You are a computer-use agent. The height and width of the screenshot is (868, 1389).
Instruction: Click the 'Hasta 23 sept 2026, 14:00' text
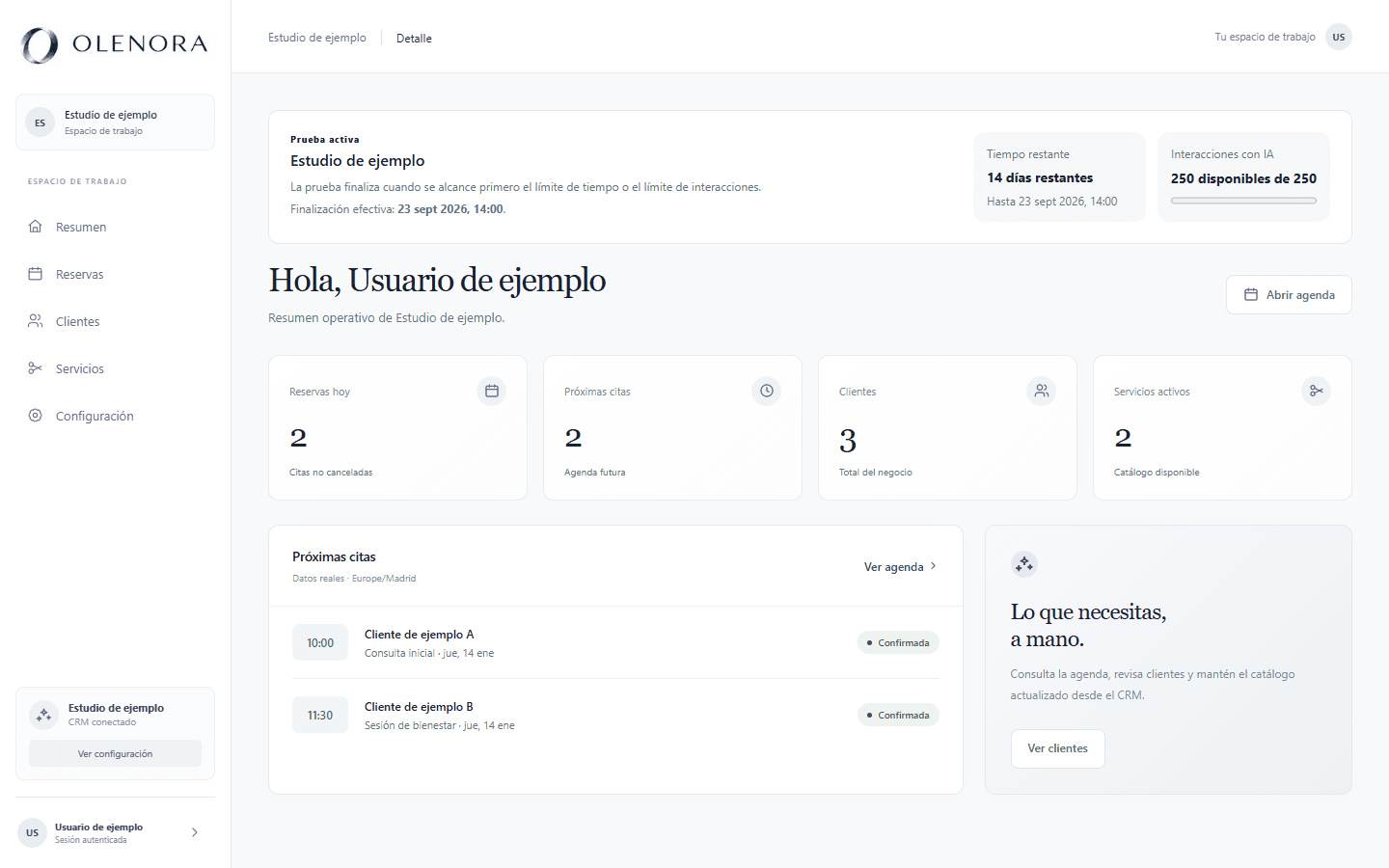tap(1051, 202)
